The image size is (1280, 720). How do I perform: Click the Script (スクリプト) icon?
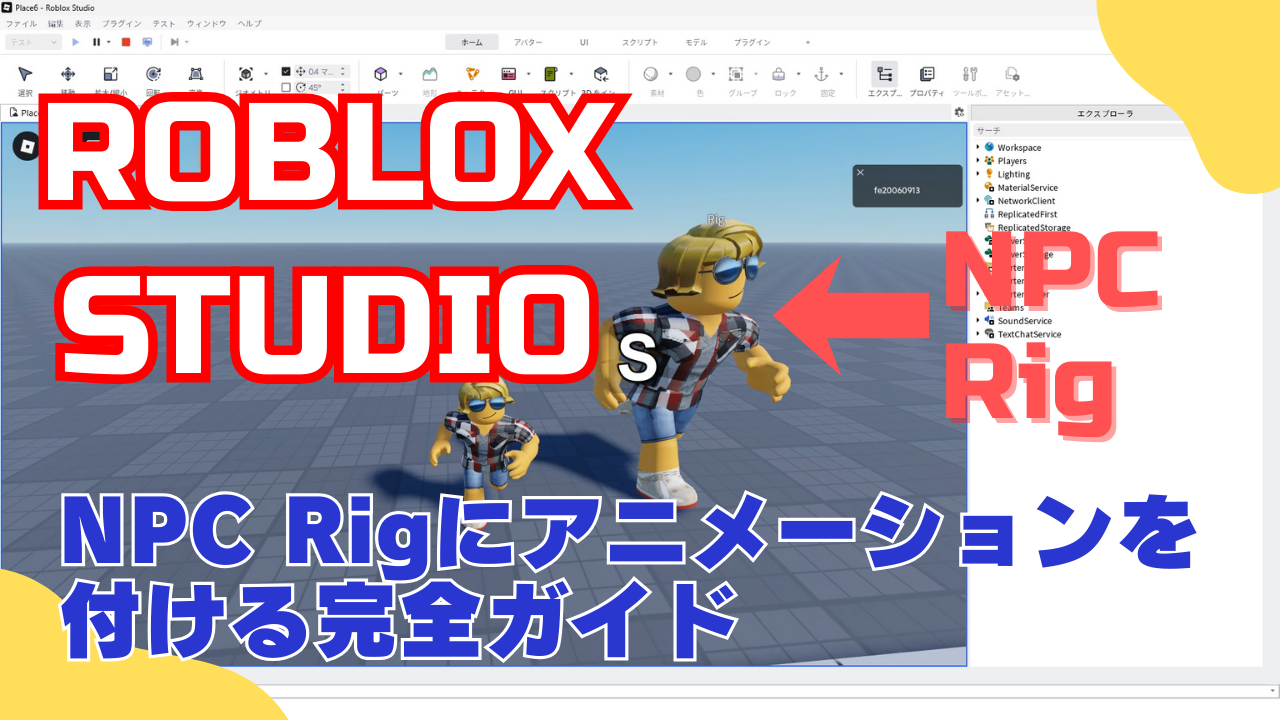(551, 74)
